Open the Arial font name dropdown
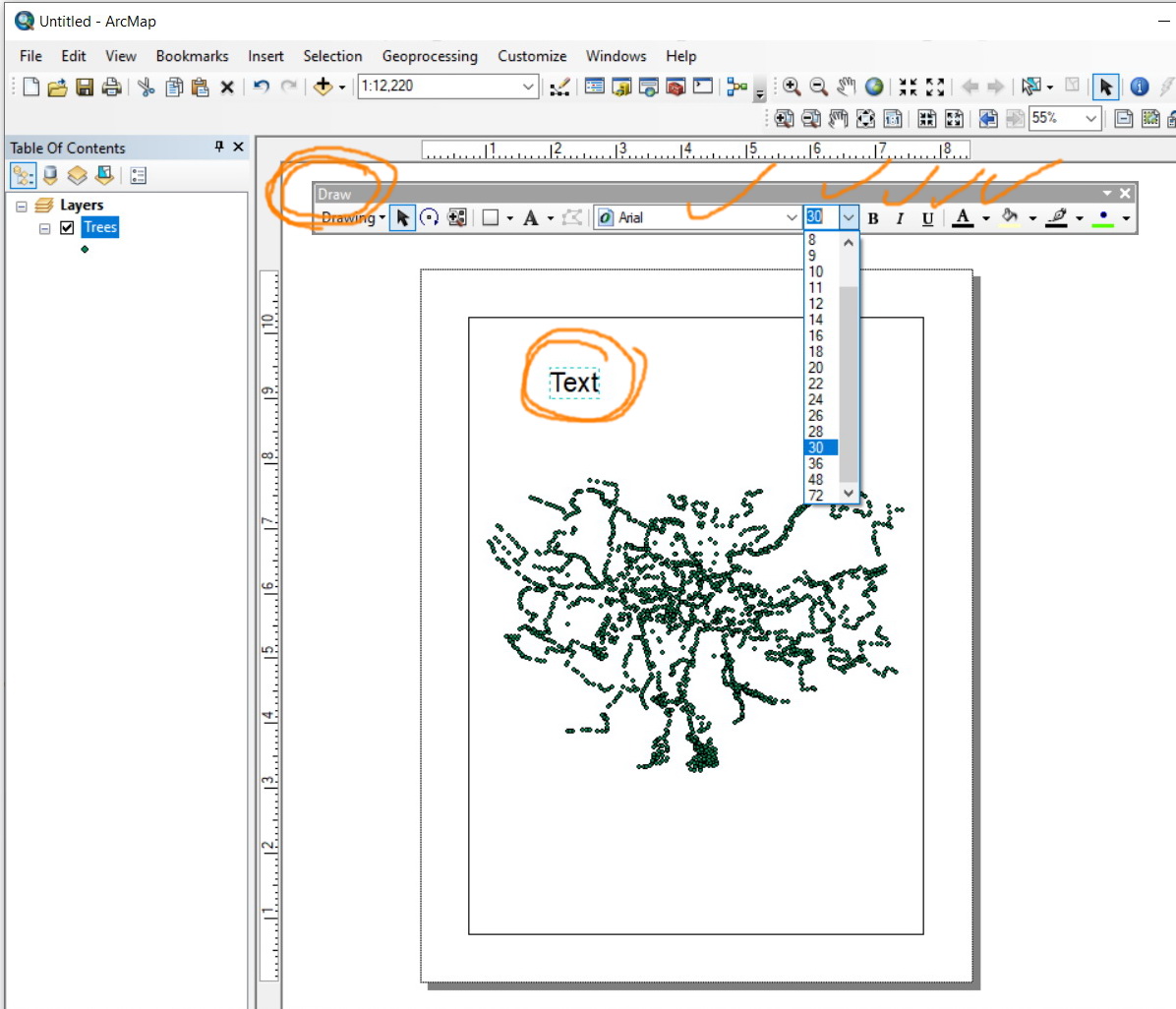1176x1009 pixels. (x=791, y=217)
